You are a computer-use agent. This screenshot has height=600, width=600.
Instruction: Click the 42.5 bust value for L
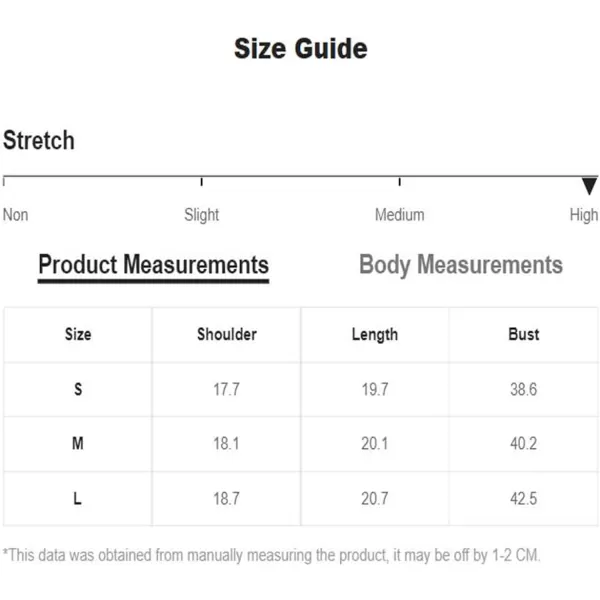point(523,498)
